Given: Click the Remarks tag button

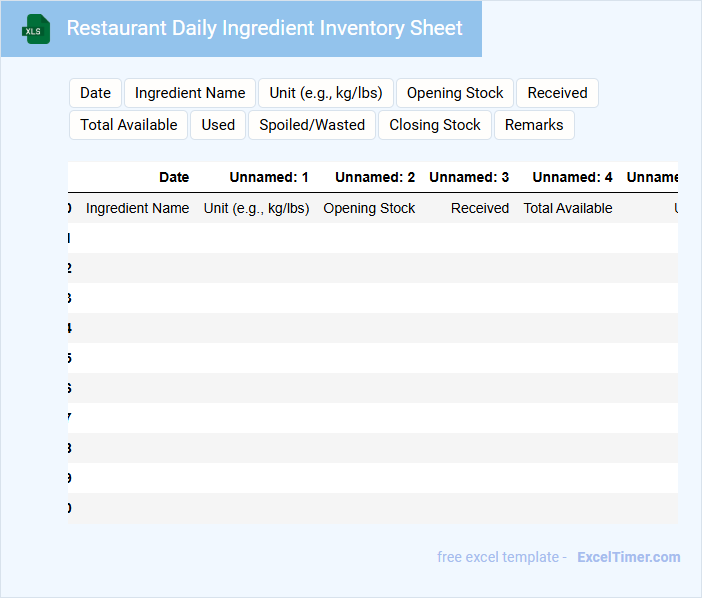Looking at the screenshot, I should tap(534, 125).
